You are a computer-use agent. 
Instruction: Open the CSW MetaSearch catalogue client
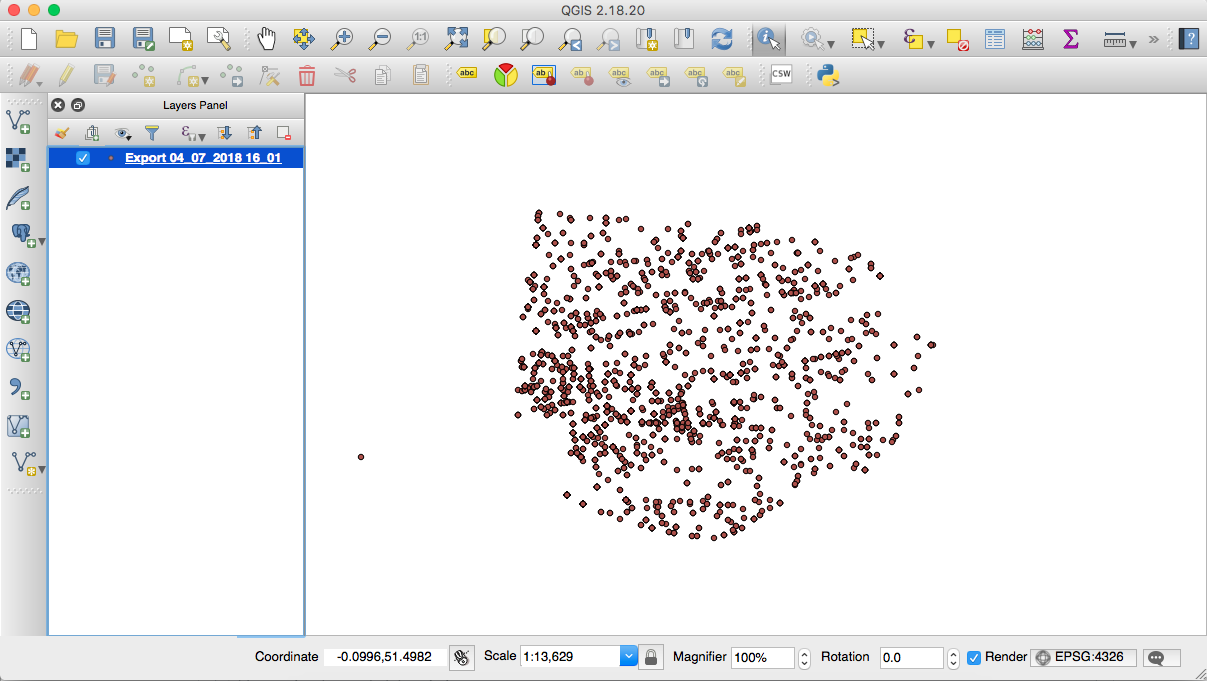(781, 75)
